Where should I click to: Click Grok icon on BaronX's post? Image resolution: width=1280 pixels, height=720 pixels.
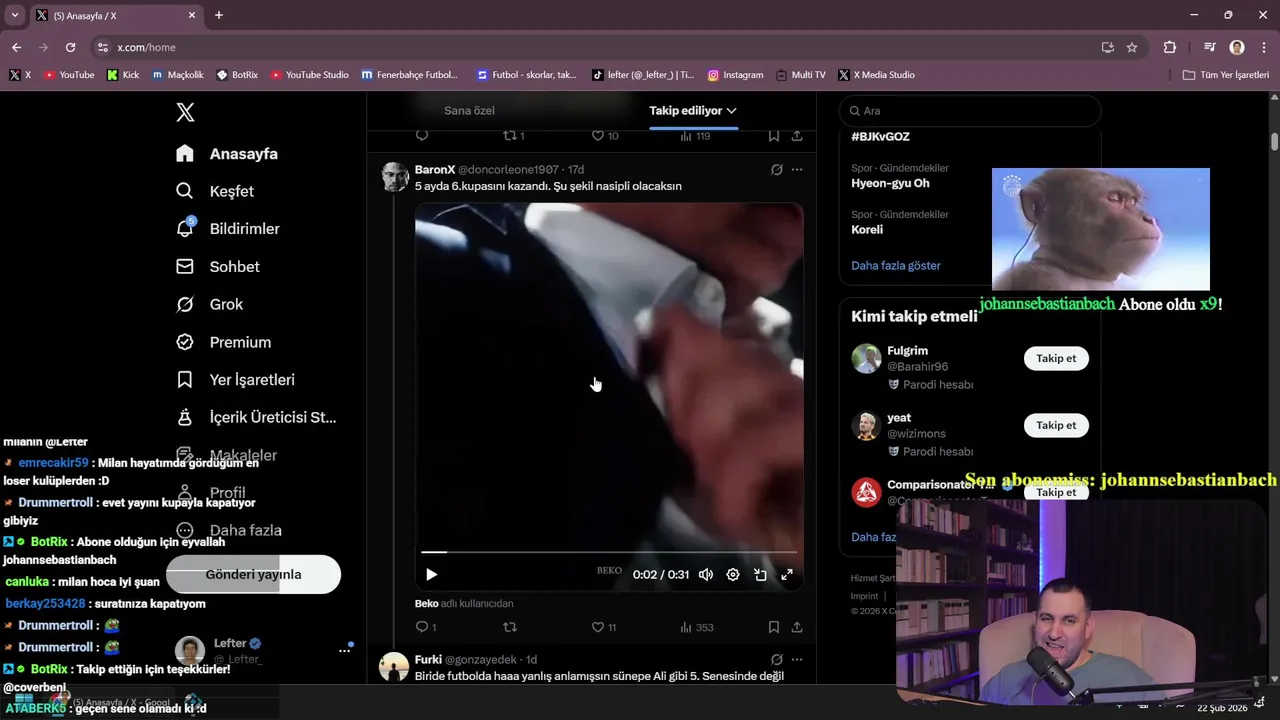[776, 169]
